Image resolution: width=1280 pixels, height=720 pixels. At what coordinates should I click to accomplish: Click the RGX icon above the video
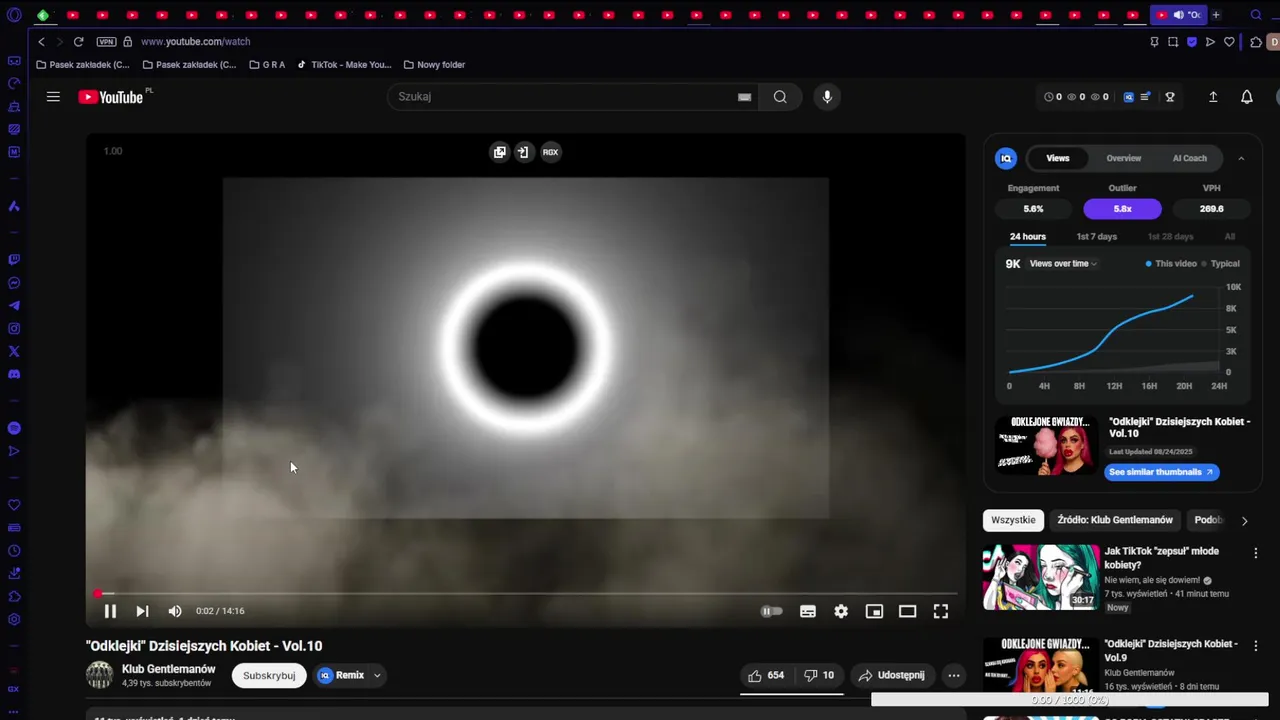click(550, 152)
